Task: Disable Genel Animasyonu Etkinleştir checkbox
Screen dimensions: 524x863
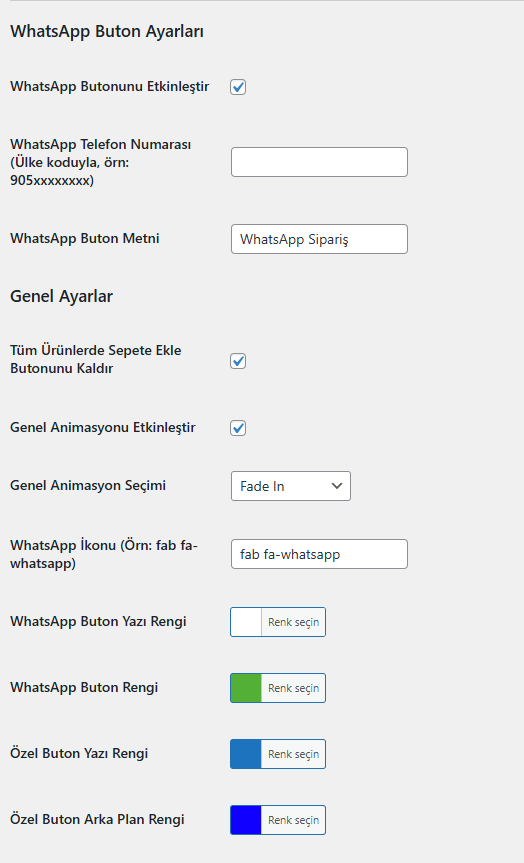Action: (238, 428)
